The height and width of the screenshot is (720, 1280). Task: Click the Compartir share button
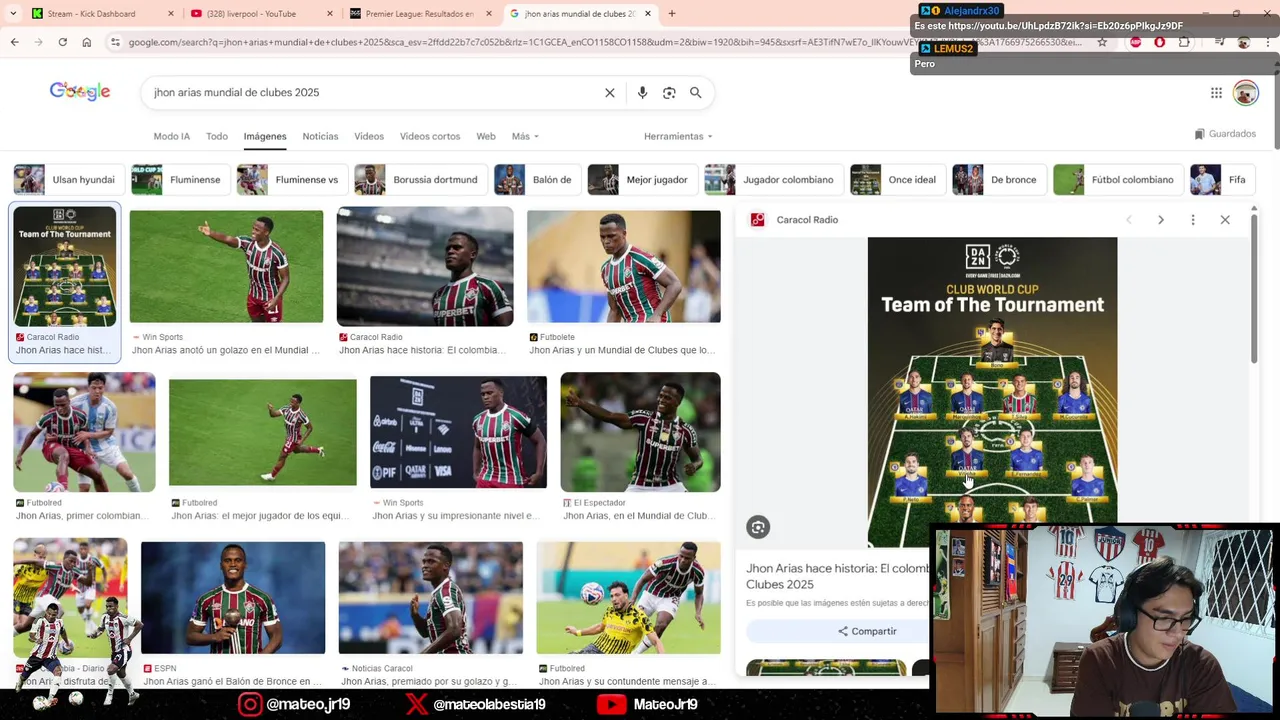pyautogui.click(x=867, y=631)
